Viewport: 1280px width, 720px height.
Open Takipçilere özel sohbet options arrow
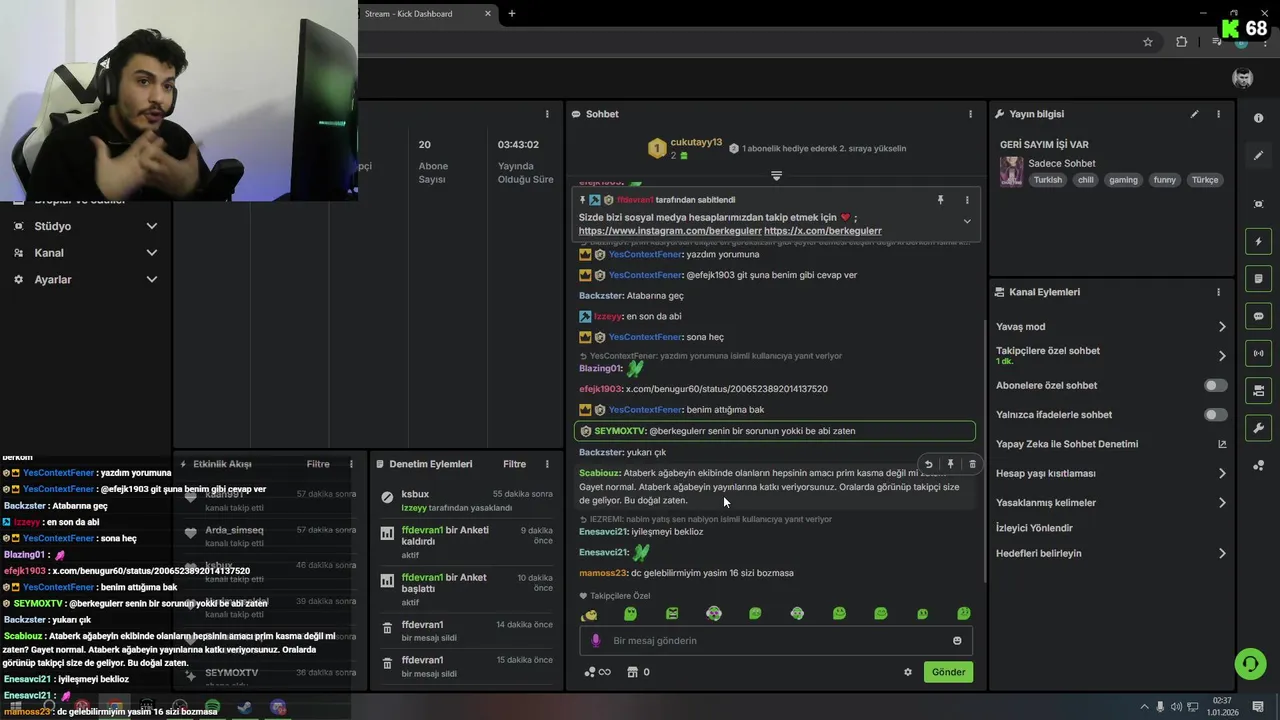tap(1222, 356)
